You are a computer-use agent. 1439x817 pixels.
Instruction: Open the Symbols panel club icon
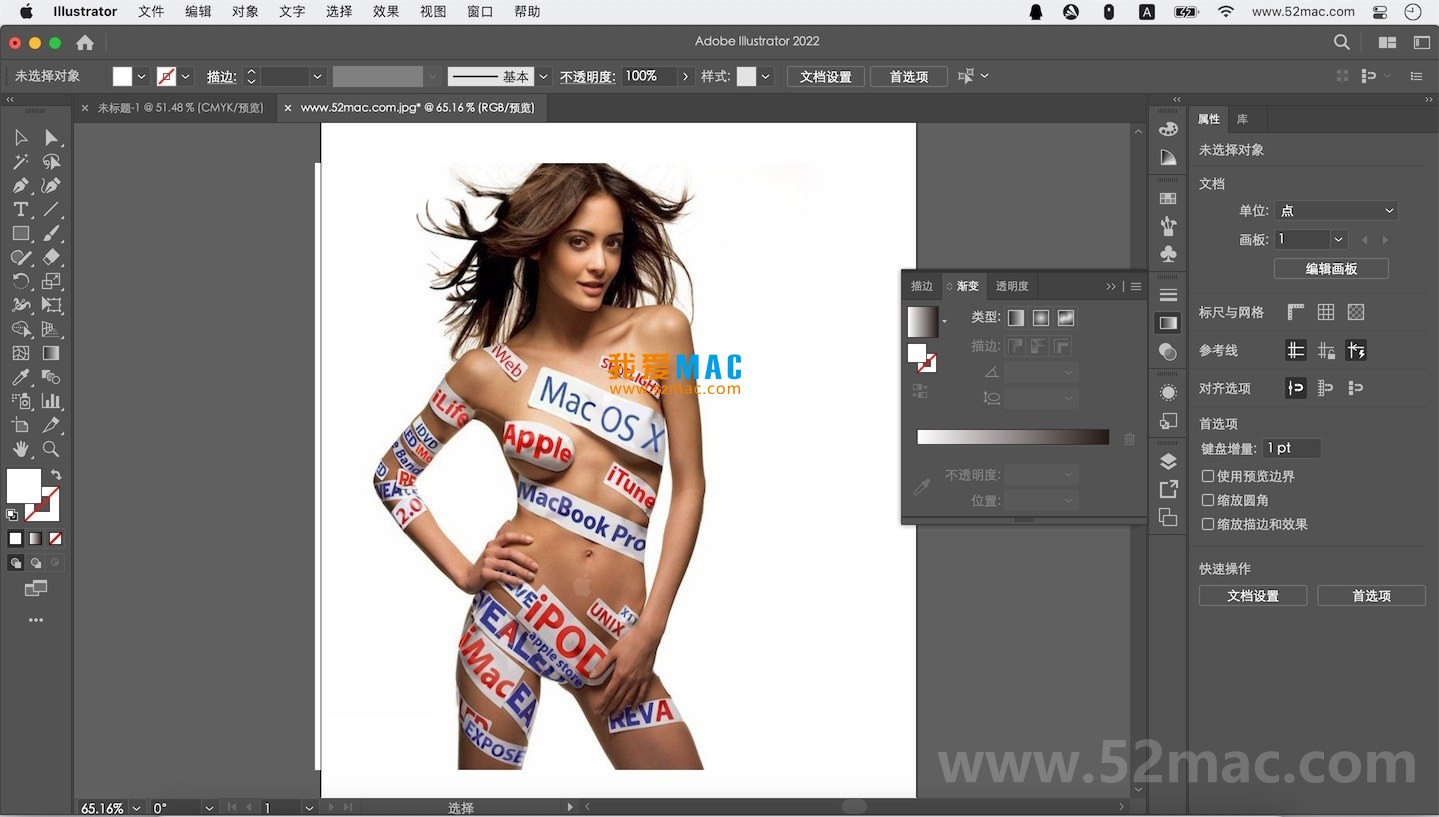click(x=1168, y=254)
